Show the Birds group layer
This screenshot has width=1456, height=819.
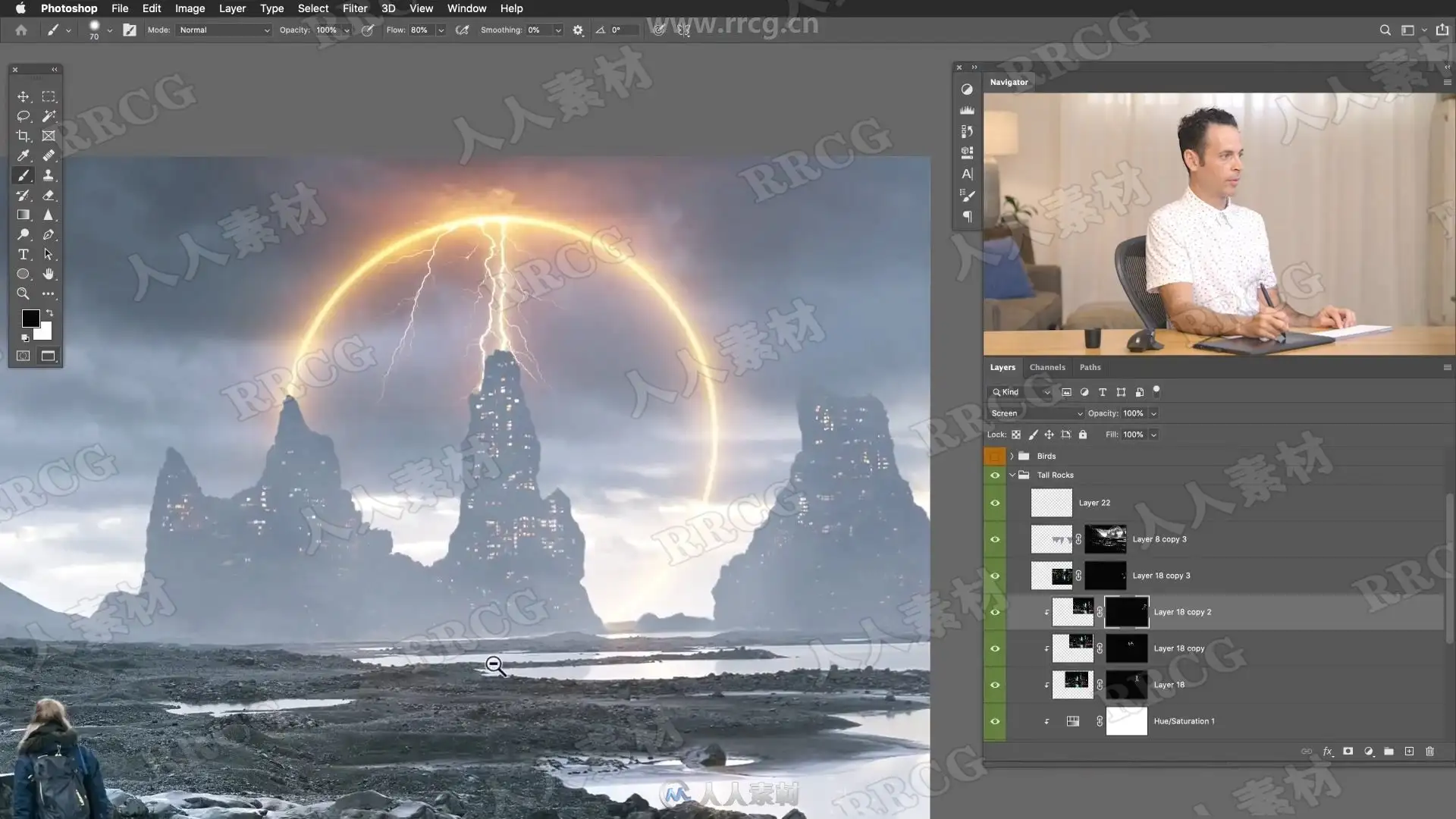click(x=995, y=456)
